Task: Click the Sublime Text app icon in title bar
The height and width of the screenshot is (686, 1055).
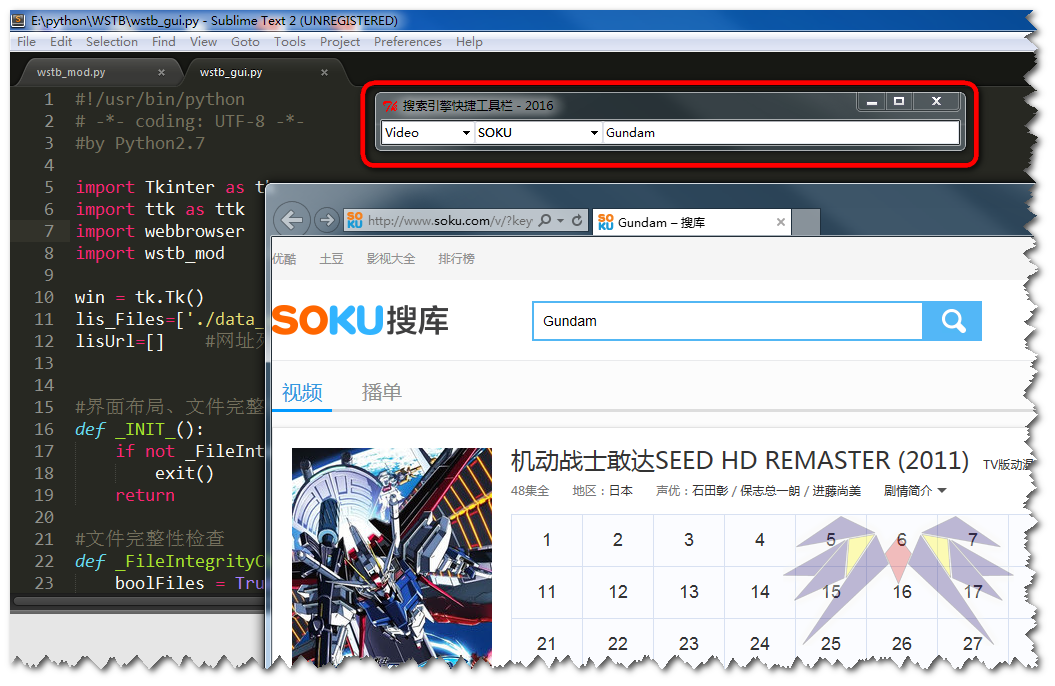Action: pyautogui.click(x=19, y=20)
